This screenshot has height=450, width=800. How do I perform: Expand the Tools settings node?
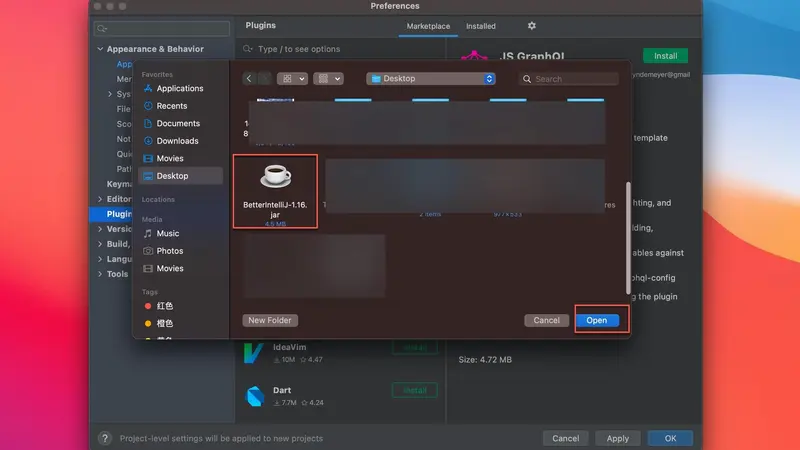100,274
